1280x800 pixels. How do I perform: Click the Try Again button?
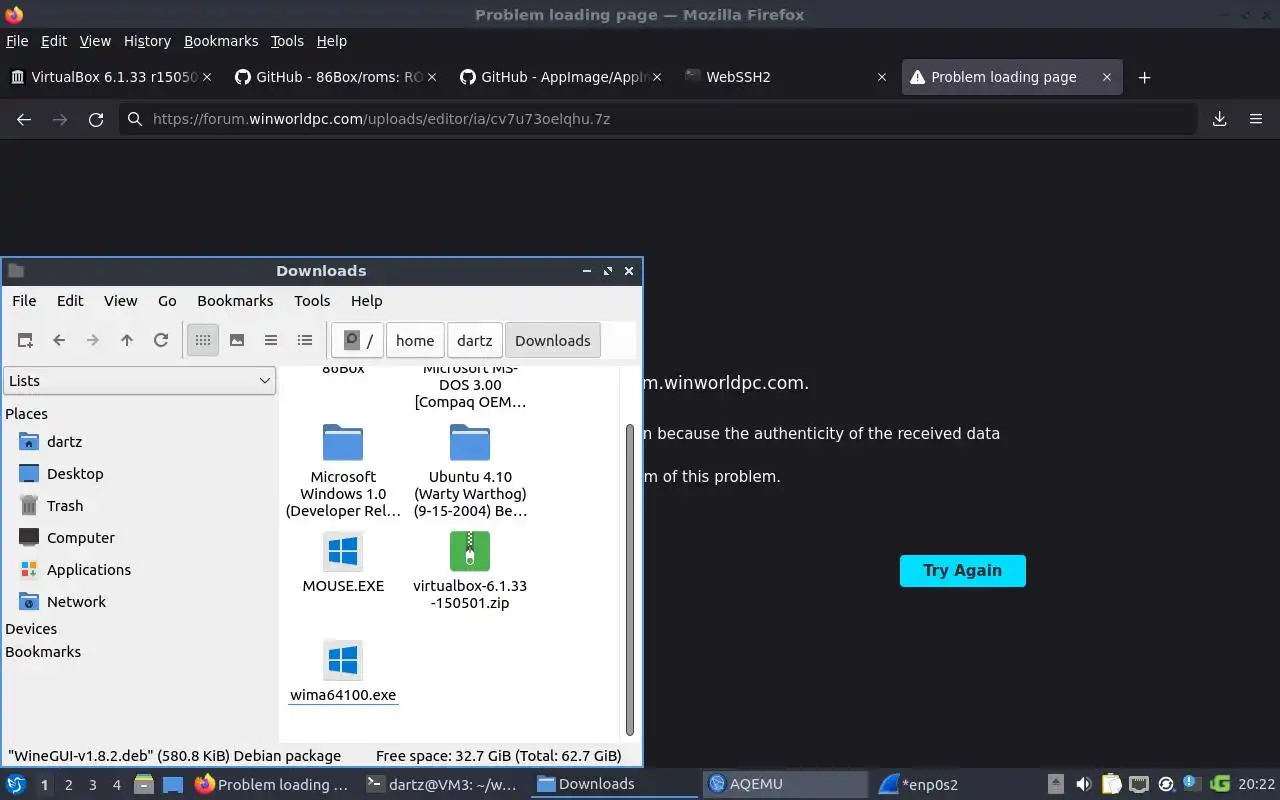[x=962, y=570]
